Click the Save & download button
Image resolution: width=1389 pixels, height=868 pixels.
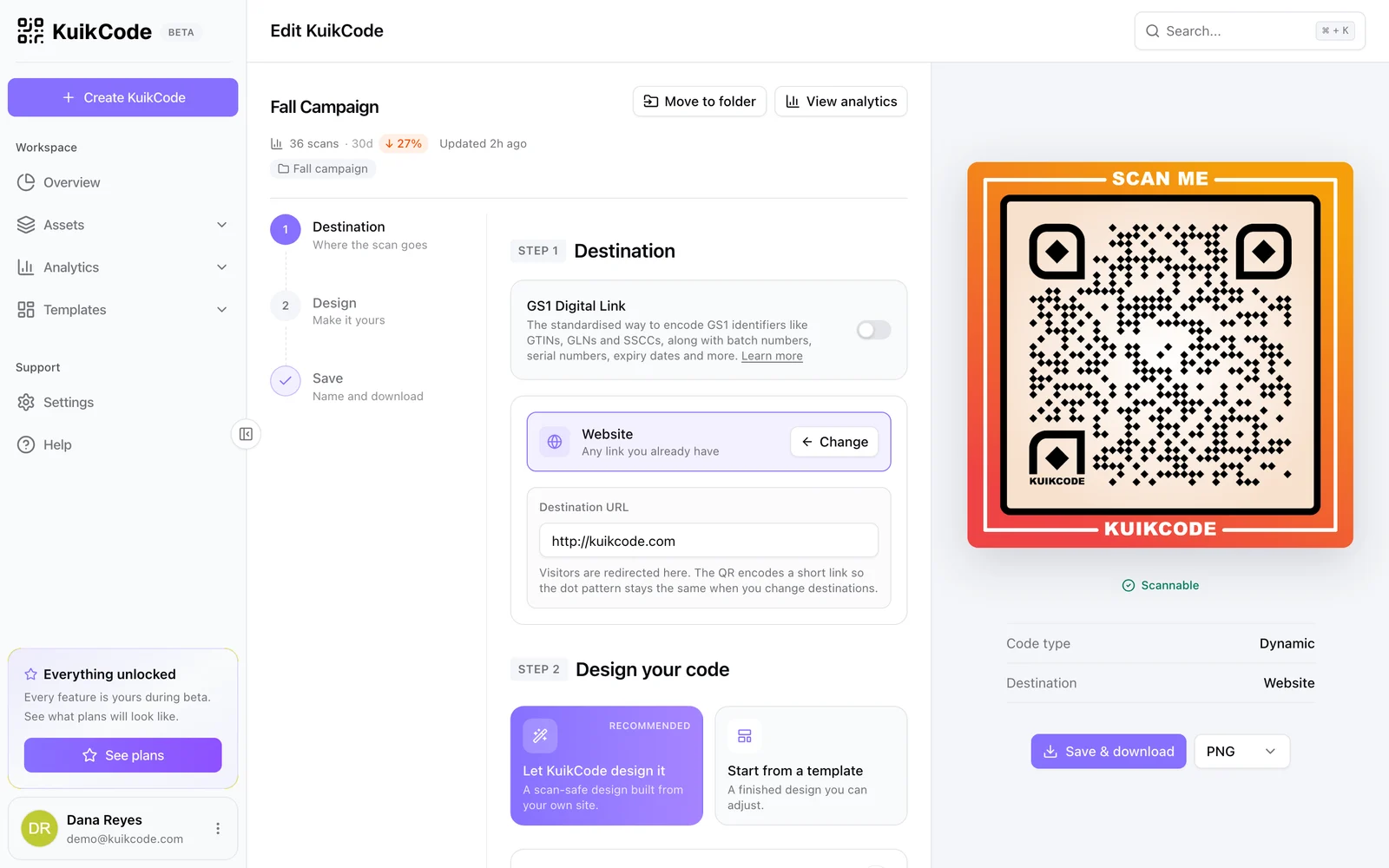[x=1109, y=752]
